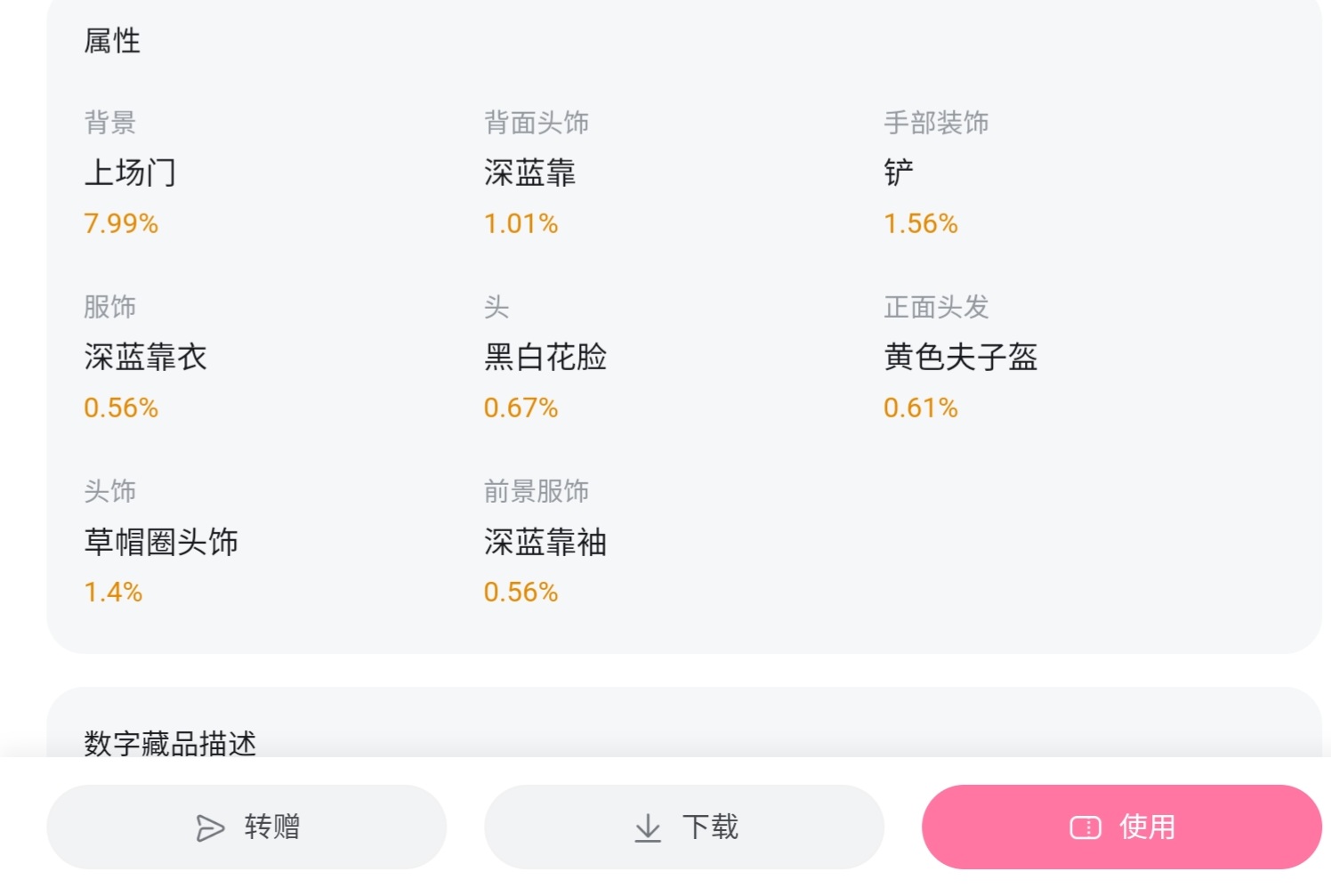1331x896 pixels.
Task: Select the 黑白花脸 head attribute
Action: click(x=545, y=357)
